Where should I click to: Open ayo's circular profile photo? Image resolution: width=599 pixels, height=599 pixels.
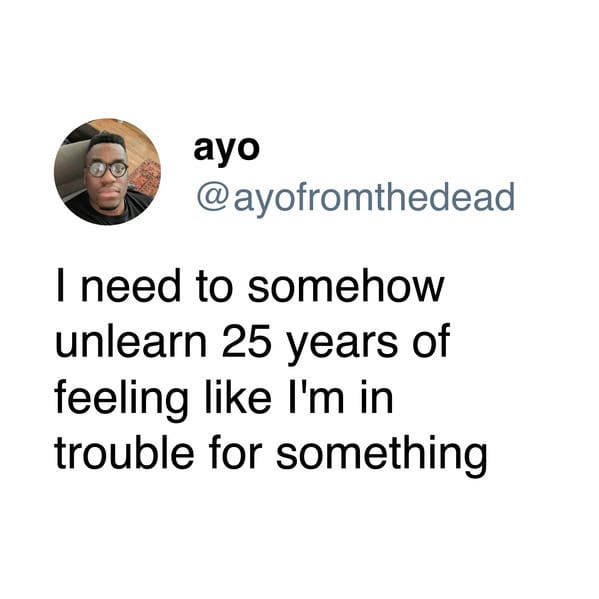(x=107, y=172)
